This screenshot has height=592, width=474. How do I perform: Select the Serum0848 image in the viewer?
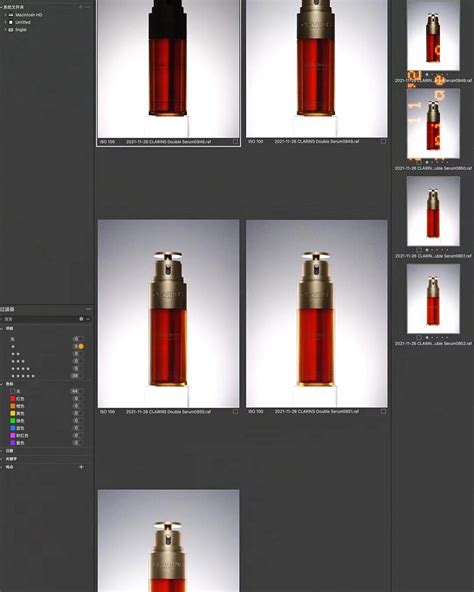coord(168,69)
